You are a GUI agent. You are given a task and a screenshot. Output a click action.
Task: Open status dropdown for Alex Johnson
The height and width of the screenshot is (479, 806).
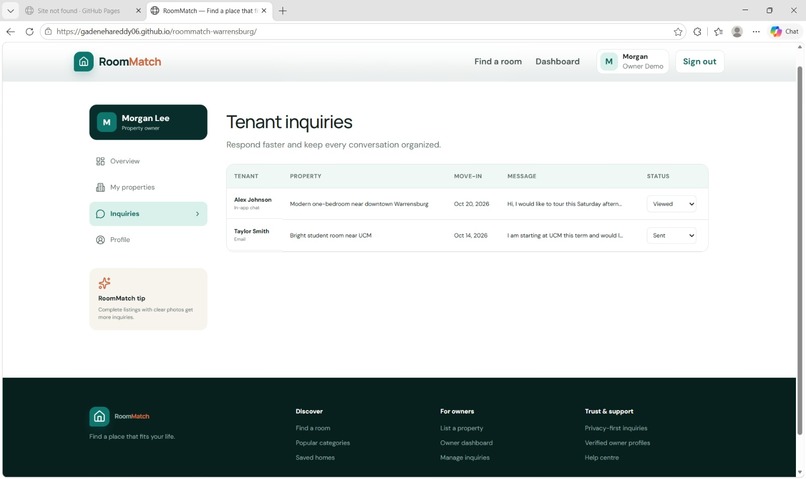click(x=671, y=204)
